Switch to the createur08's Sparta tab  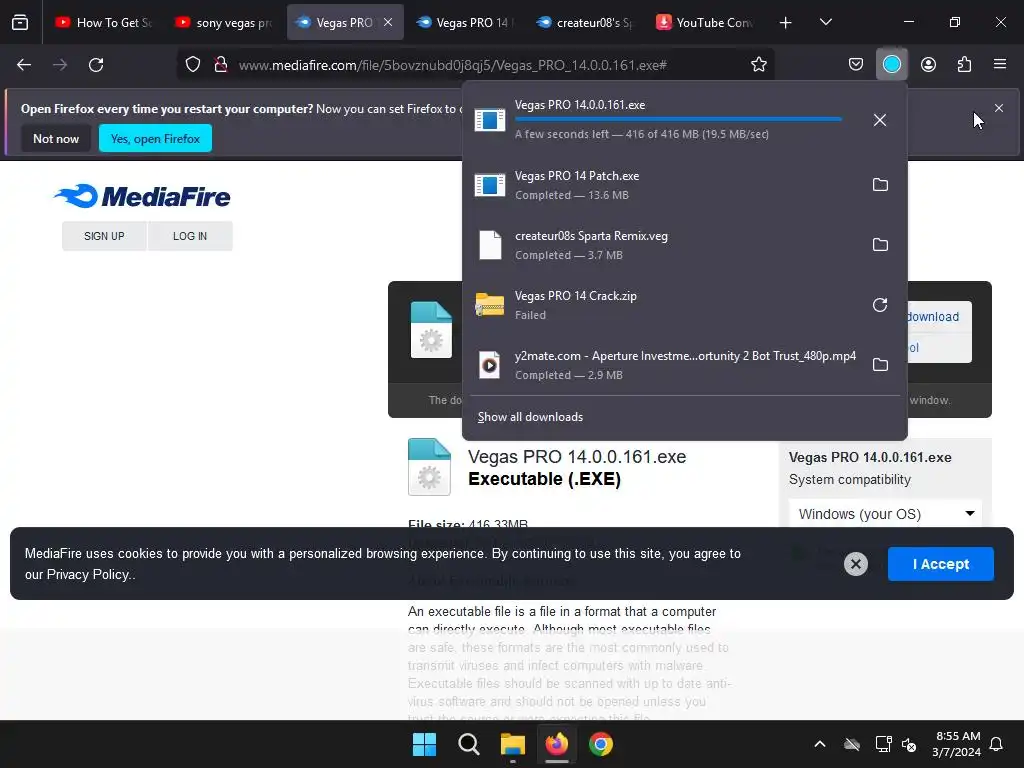coord(584,22)
